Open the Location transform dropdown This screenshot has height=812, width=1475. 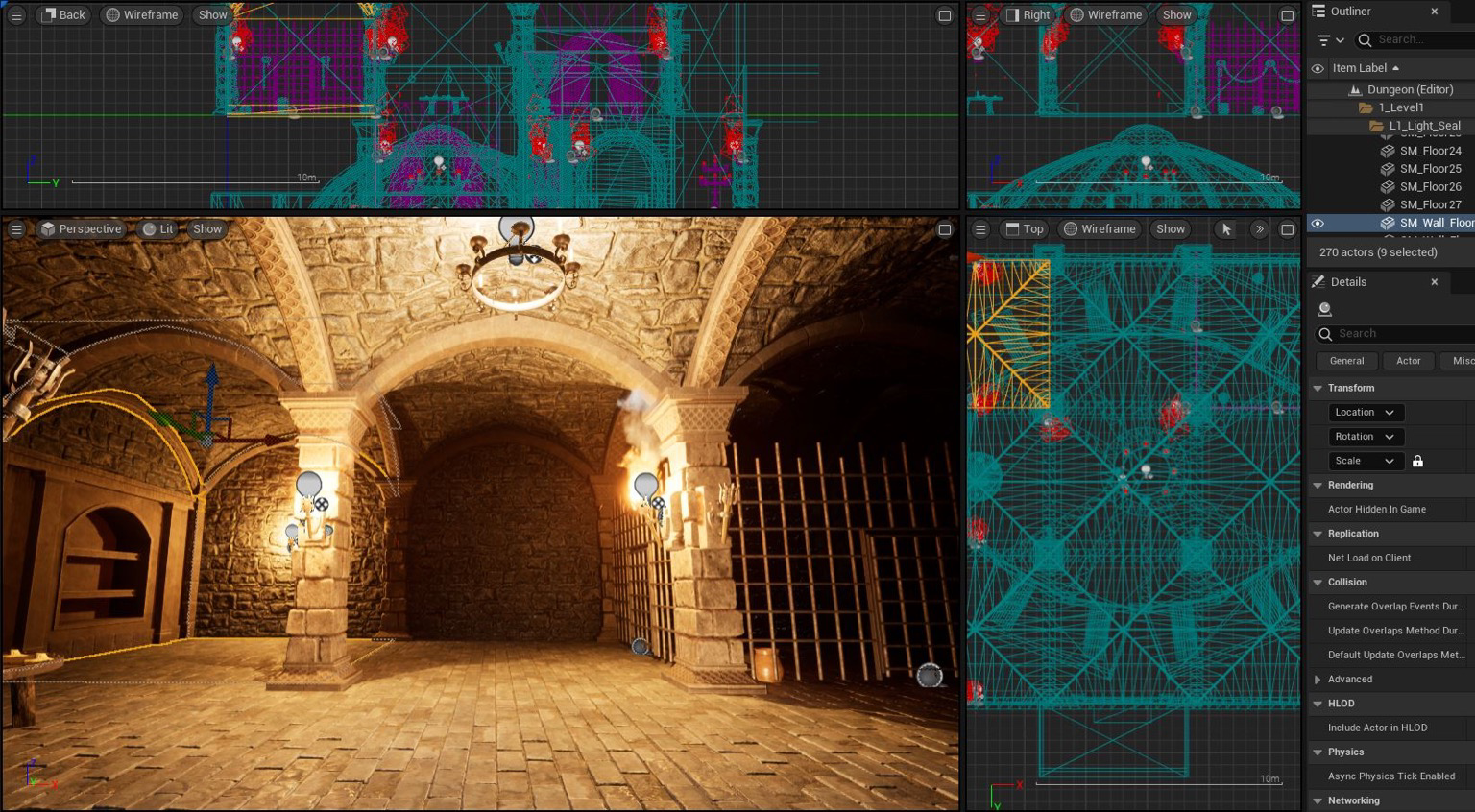click(1365, 413)
